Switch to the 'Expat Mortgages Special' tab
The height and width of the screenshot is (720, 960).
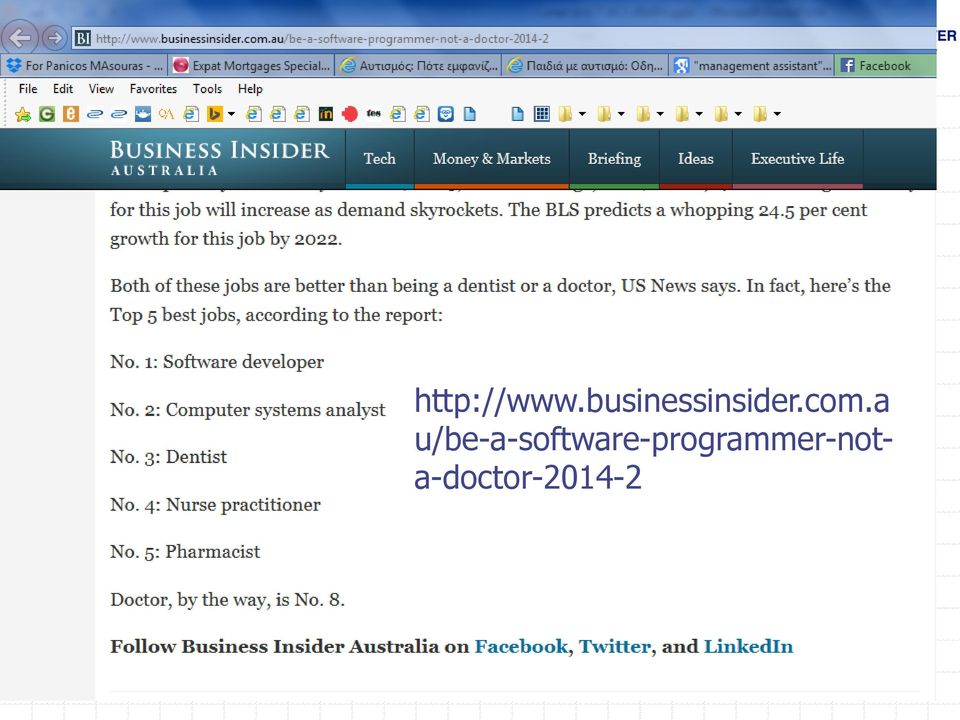point(251,66)
